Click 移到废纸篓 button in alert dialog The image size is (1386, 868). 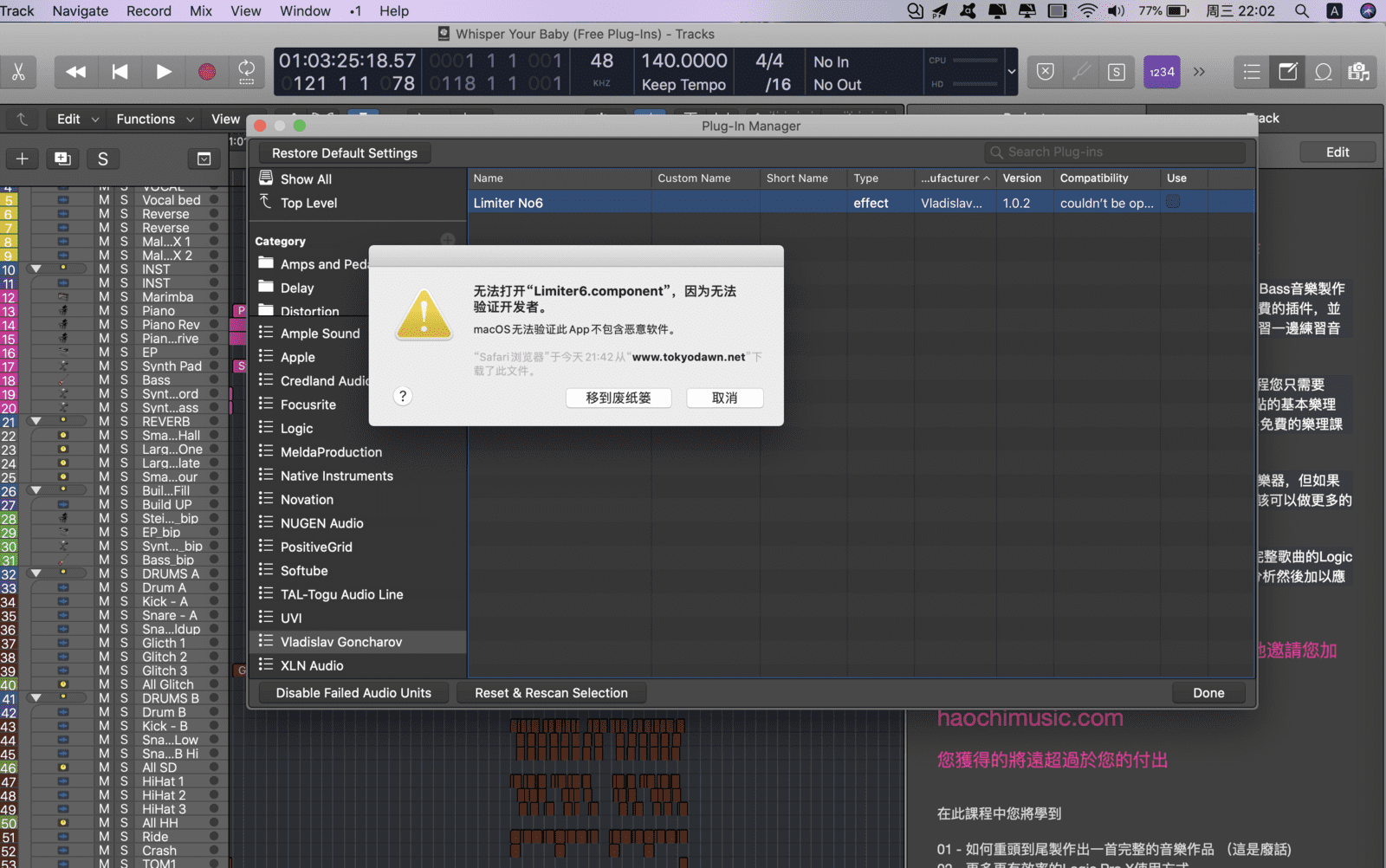click(619, 398)
